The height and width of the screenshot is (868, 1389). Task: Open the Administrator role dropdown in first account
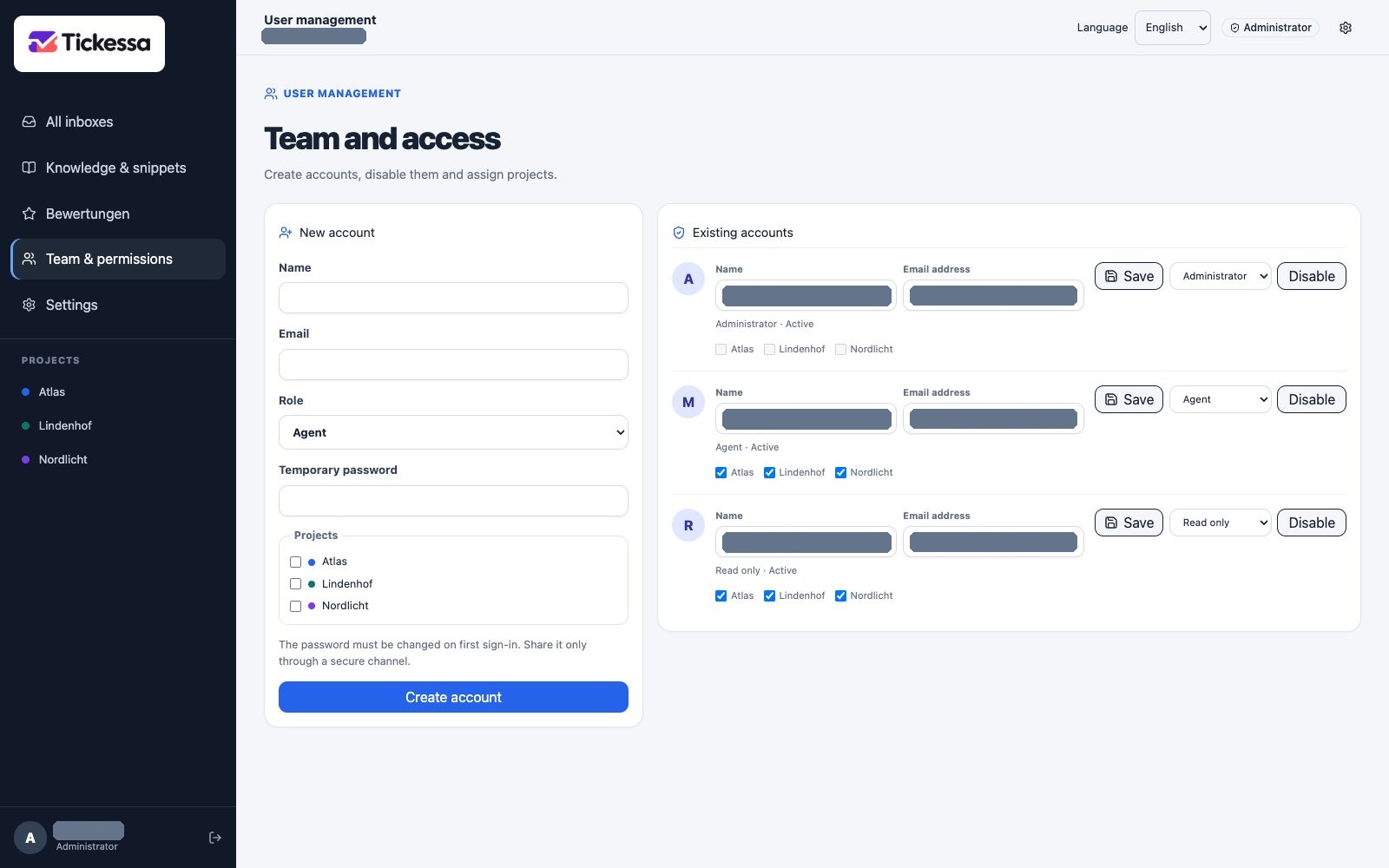(x=1221, y=276)
